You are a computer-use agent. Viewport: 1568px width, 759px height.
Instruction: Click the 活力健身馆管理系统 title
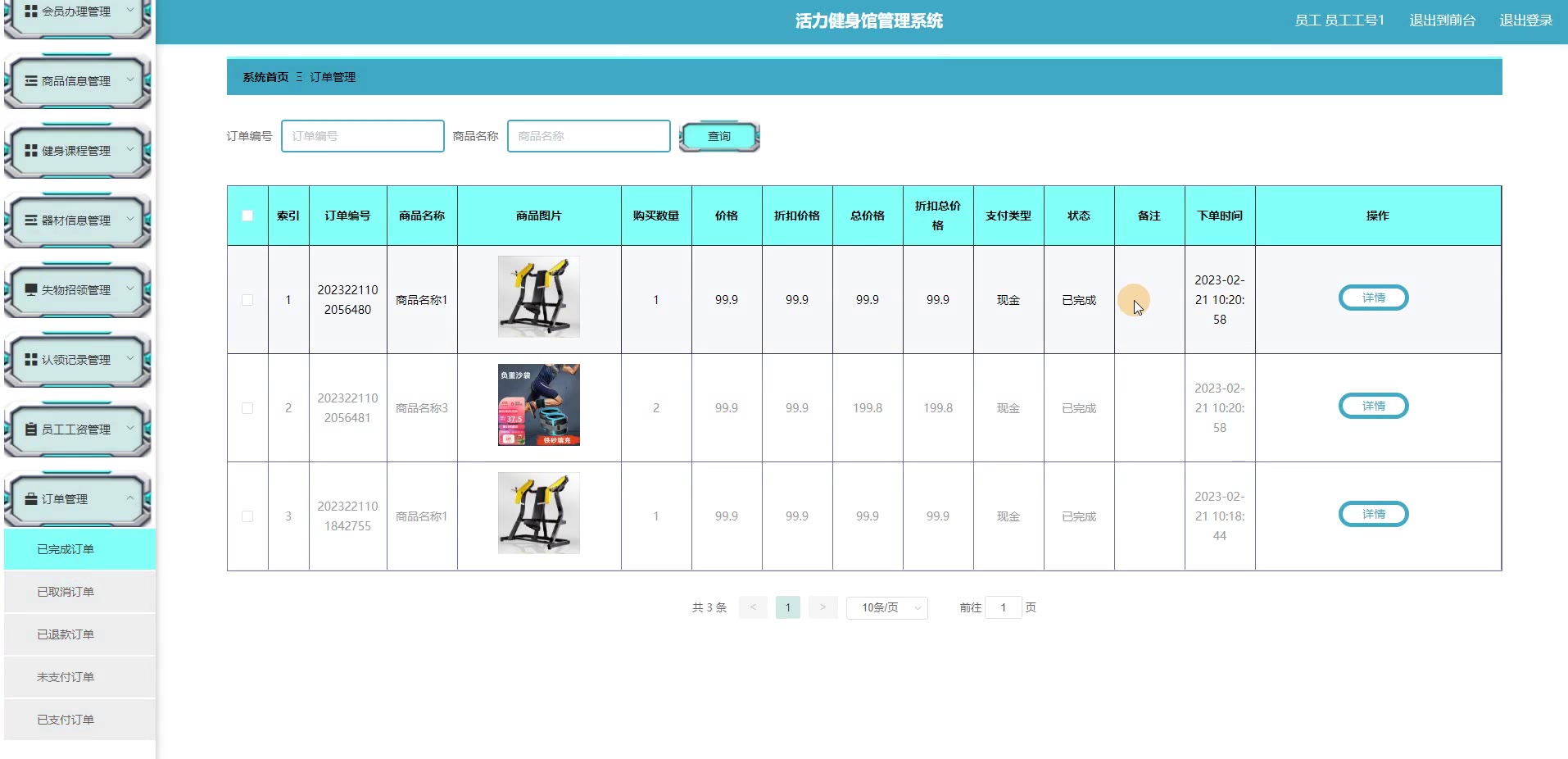coord(869,20)
